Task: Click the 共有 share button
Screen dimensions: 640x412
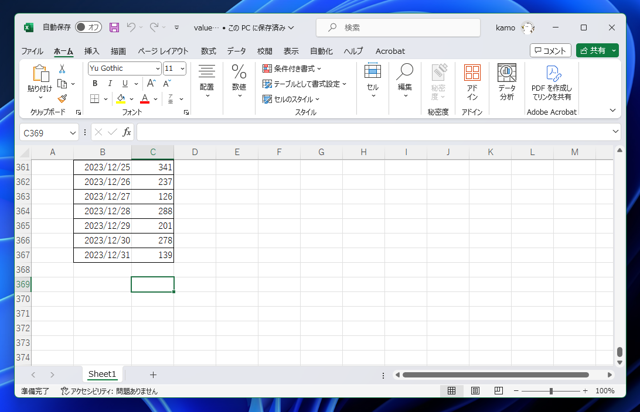Action: (x=596, y=50)
